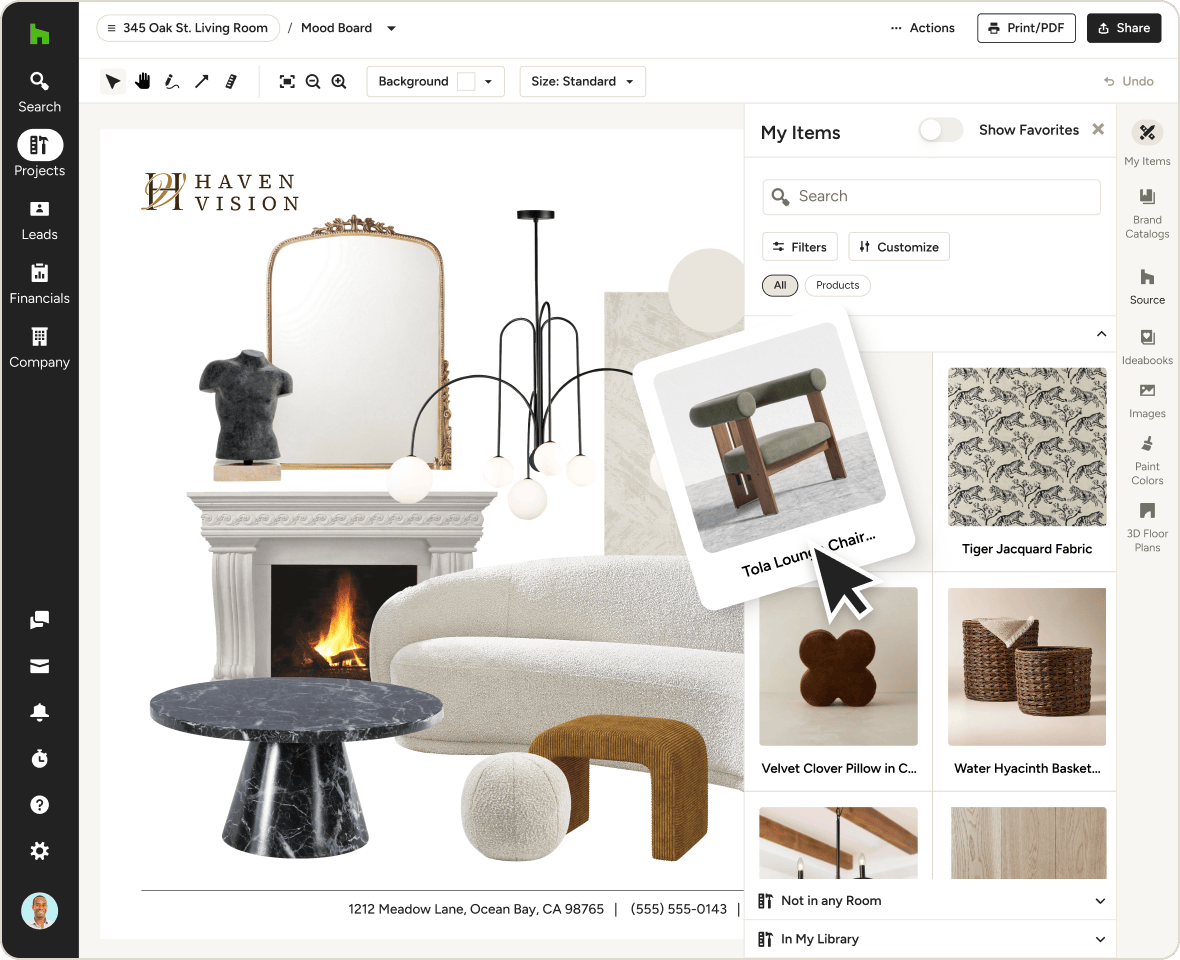Expand the In My Library section
This screenshot has height=960, width=1180.
coord(930,939)
